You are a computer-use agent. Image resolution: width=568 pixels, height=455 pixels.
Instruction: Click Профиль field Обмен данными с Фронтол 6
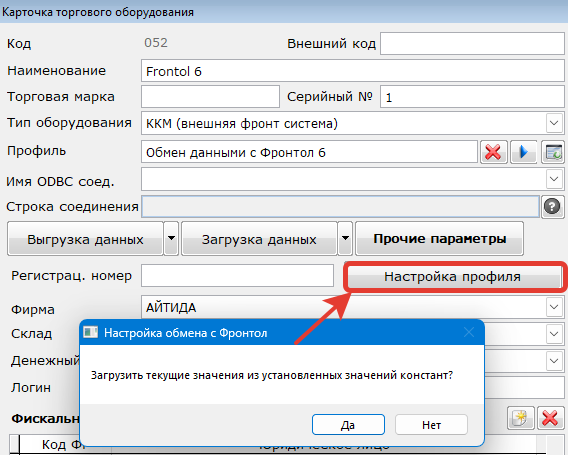coord(309,152)
